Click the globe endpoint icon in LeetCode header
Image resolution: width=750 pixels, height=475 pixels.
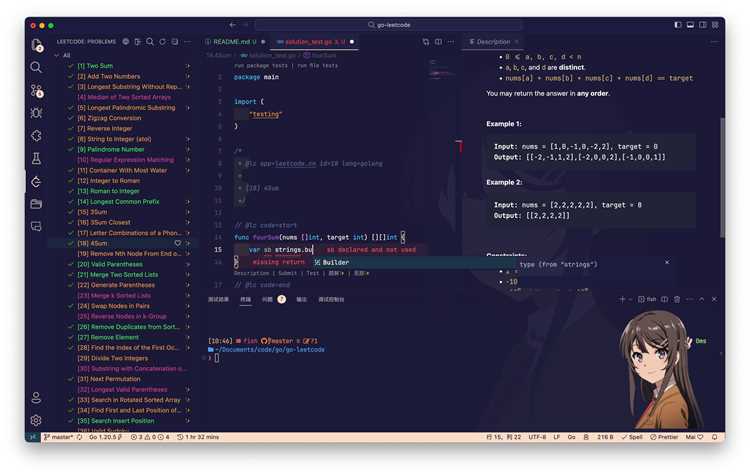click(125, 42)
